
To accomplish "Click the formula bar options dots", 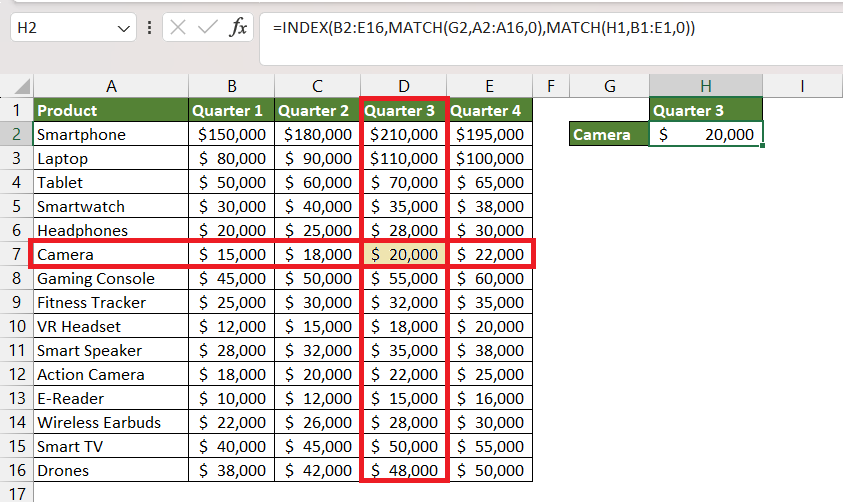I will click(x=149, y=27).
